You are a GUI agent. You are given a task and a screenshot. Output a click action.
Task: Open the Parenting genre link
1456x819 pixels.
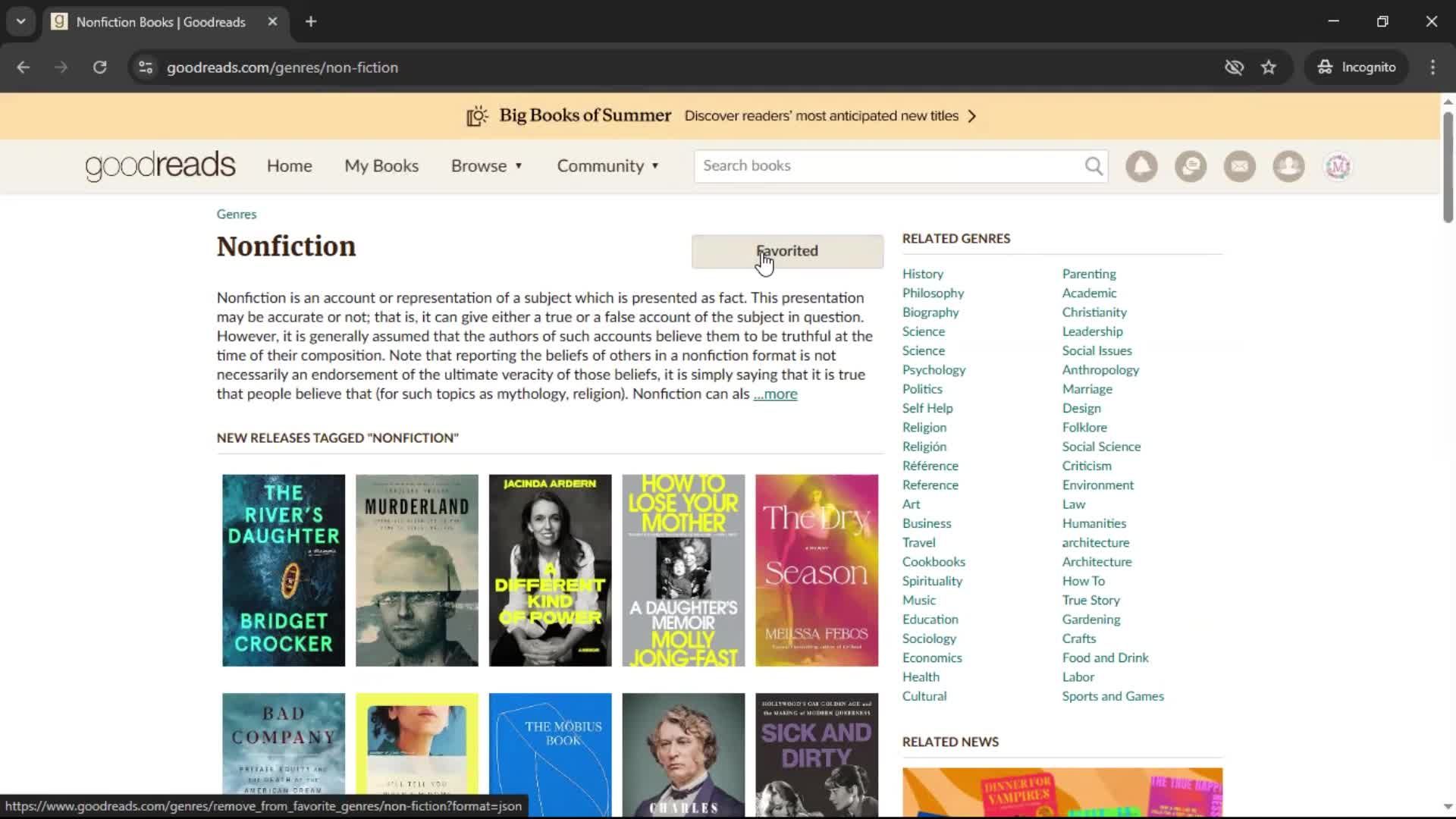(1089, 274)
